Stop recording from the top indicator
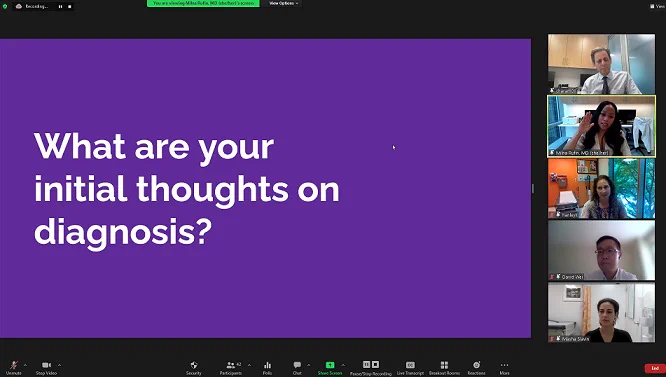This screenshot has height=377, width=666. (70, 6)
